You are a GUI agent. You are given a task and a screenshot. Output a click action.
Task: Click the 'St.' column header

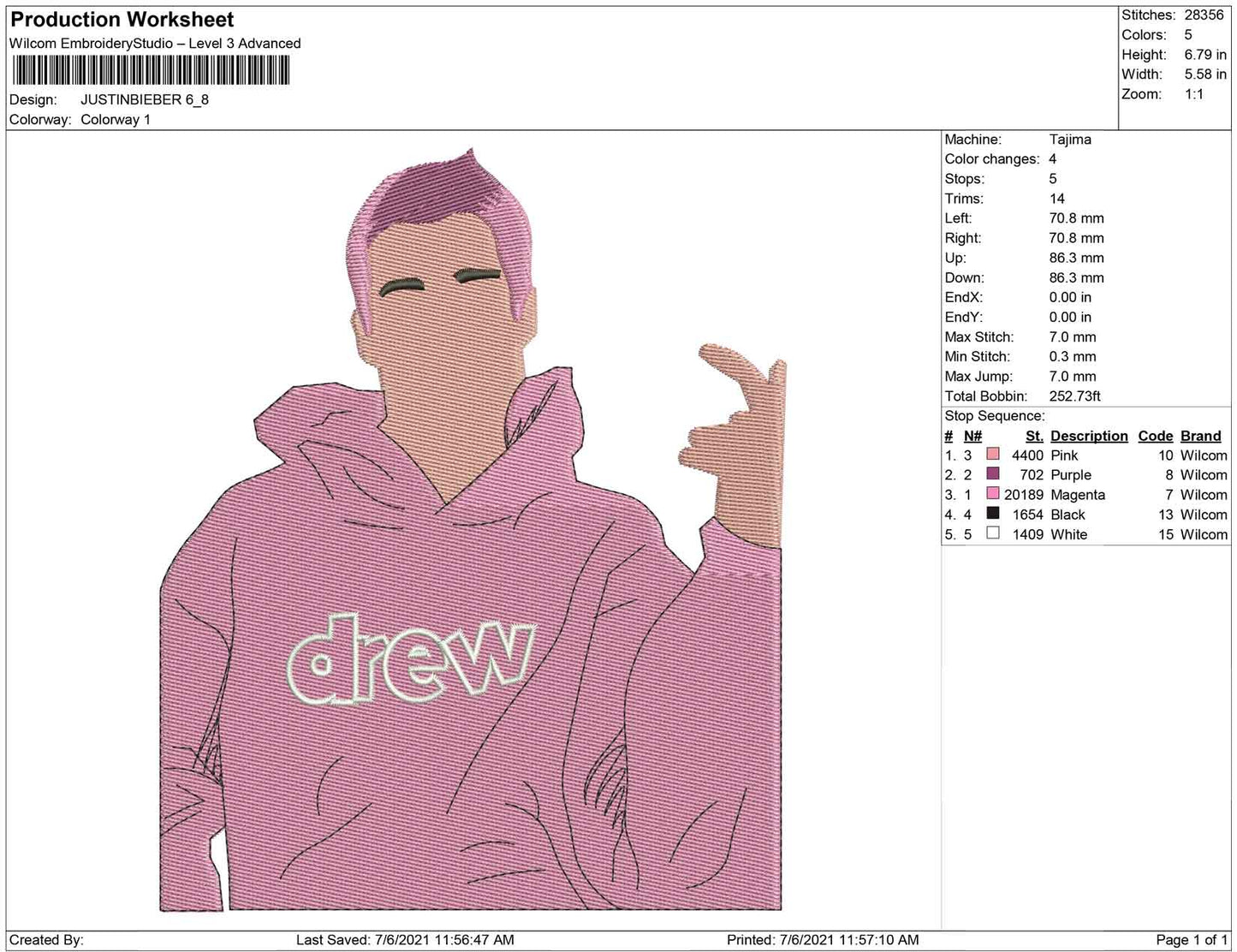pos(1034,436)
